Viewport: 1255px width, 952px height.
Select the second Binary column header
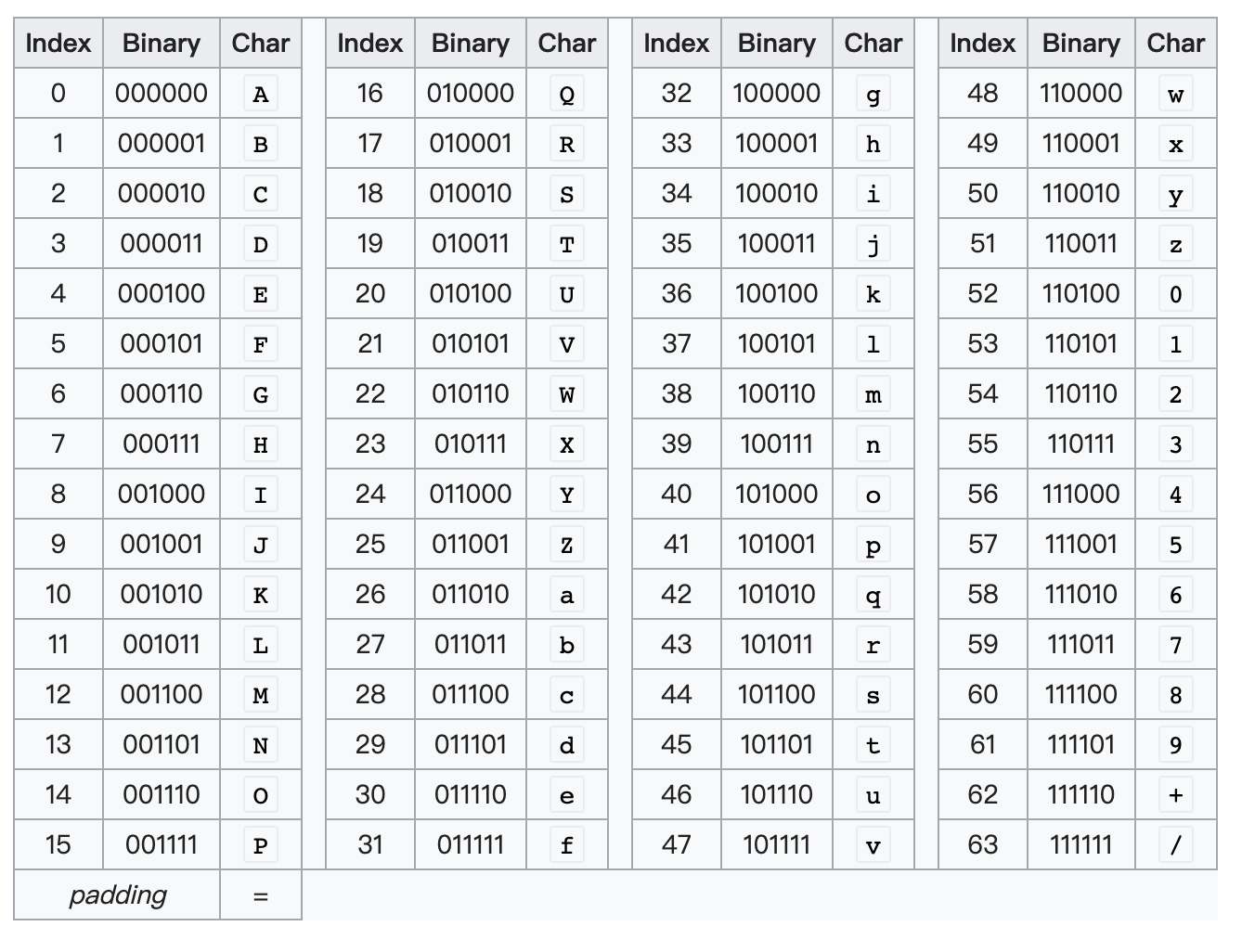[x=470, y=43]
